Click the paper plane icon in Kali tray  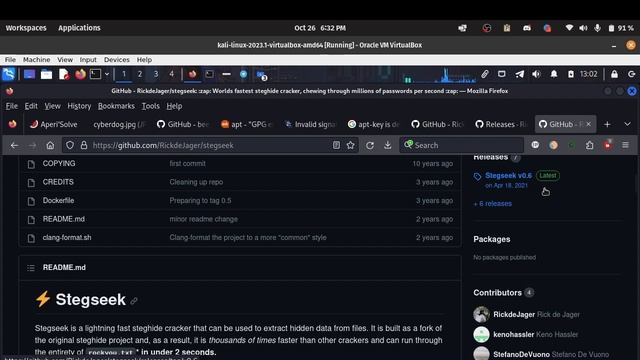519,74
